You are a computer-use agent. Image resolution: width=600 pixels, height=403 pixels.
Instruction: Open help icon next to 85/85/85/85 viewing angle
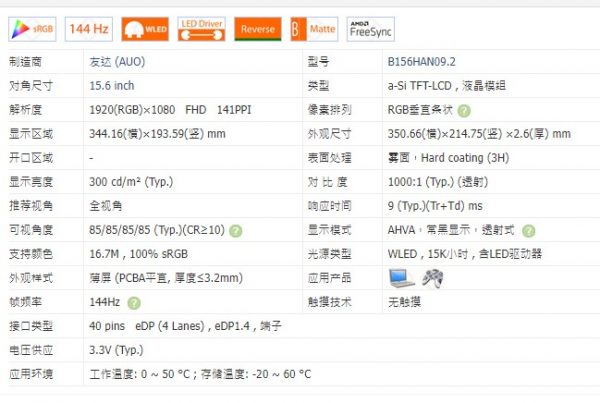[x=236, y=231]
